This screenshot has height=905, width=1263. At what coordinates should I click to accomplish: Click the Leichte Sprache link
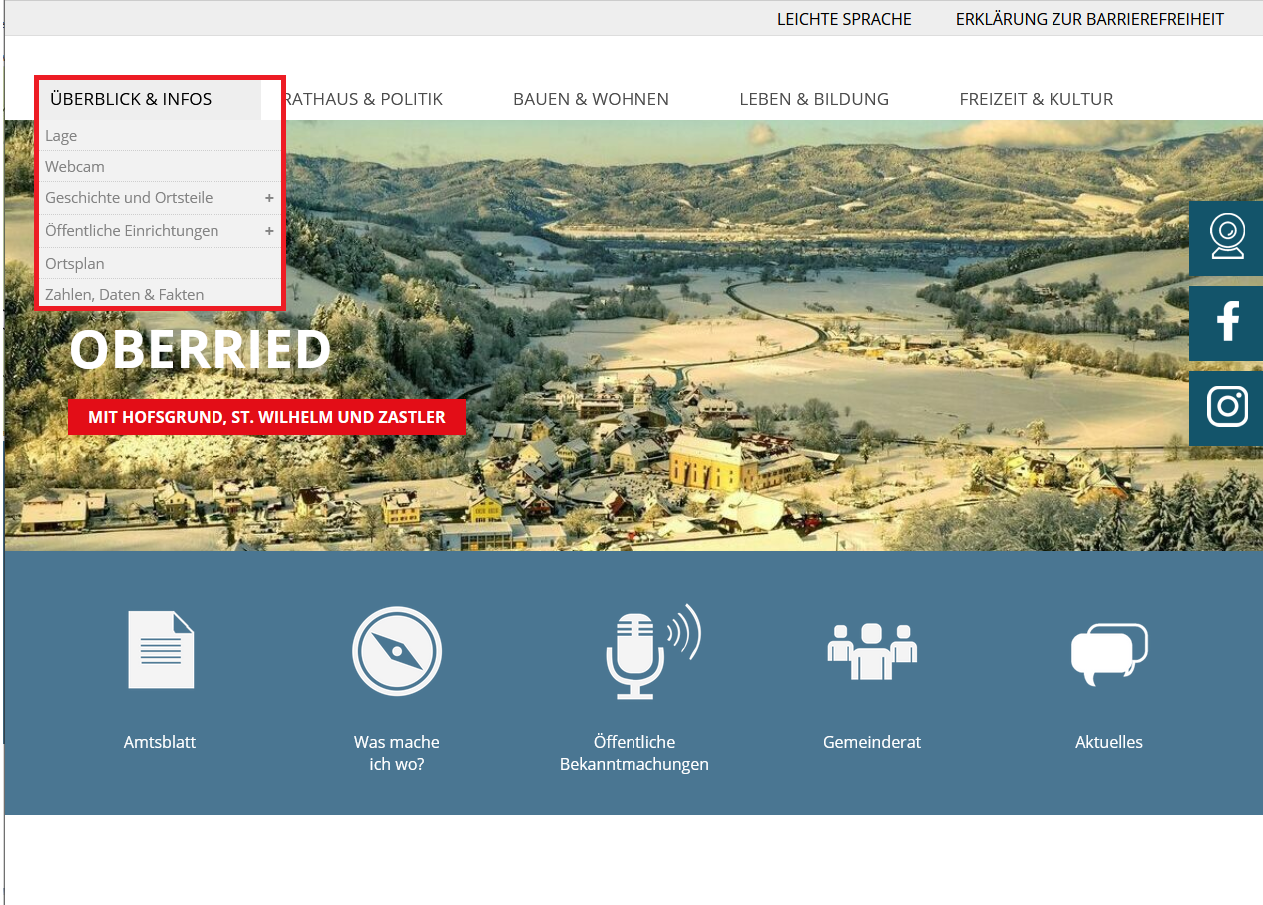[x=844, y=19]
